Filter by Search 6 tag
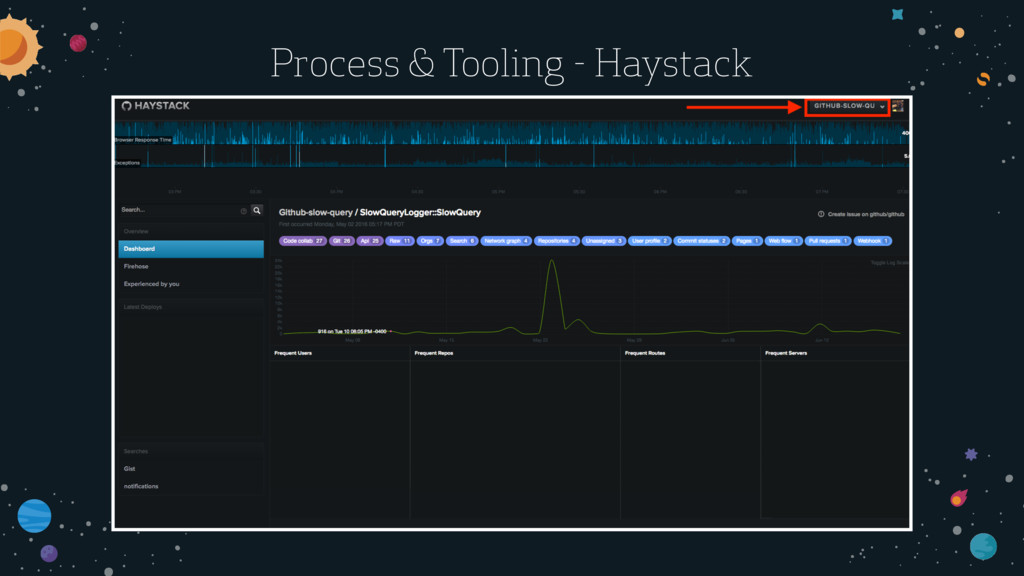Screen dimensions: 1024x576 coord(462,241)
